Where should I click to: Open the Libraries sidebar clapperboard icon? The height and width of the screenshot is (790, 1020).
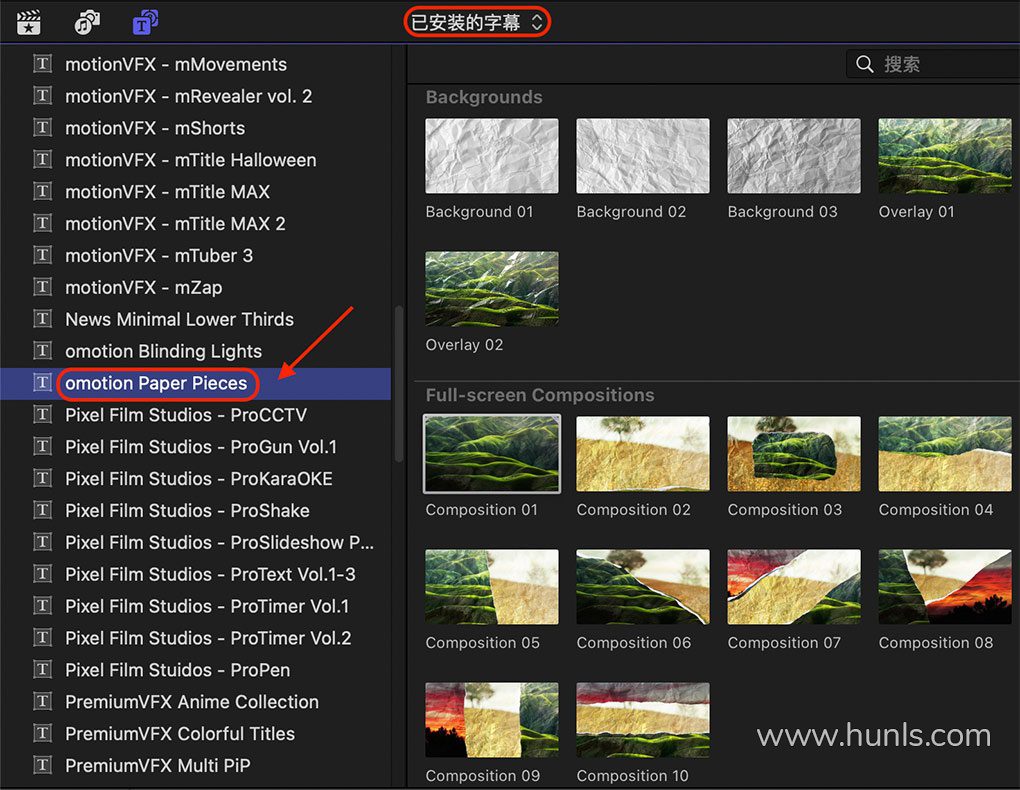pos(29,22)
